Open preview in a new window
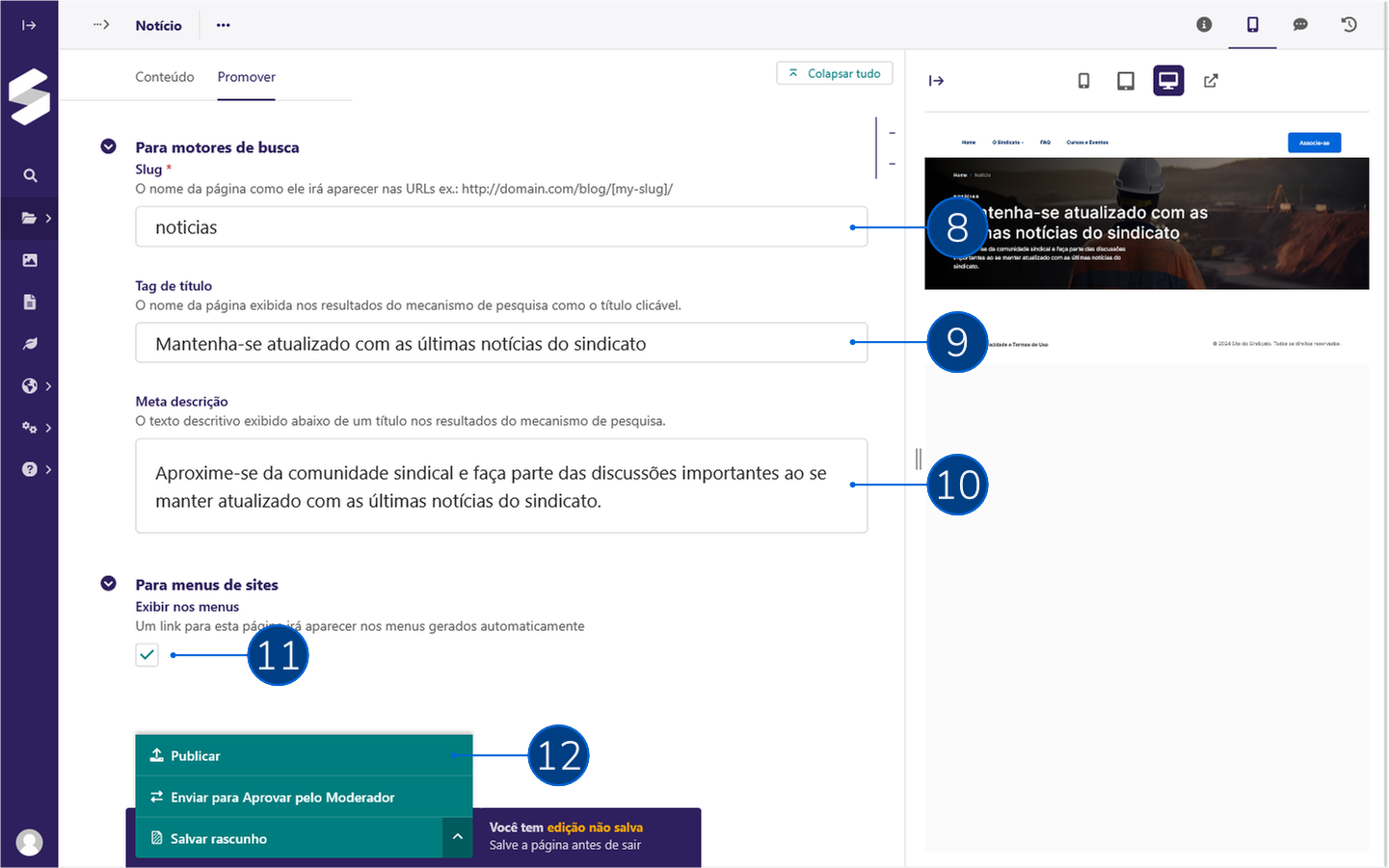This screenshot has width=1389, height=868. pyautogui.click(x=1211, y=81)
